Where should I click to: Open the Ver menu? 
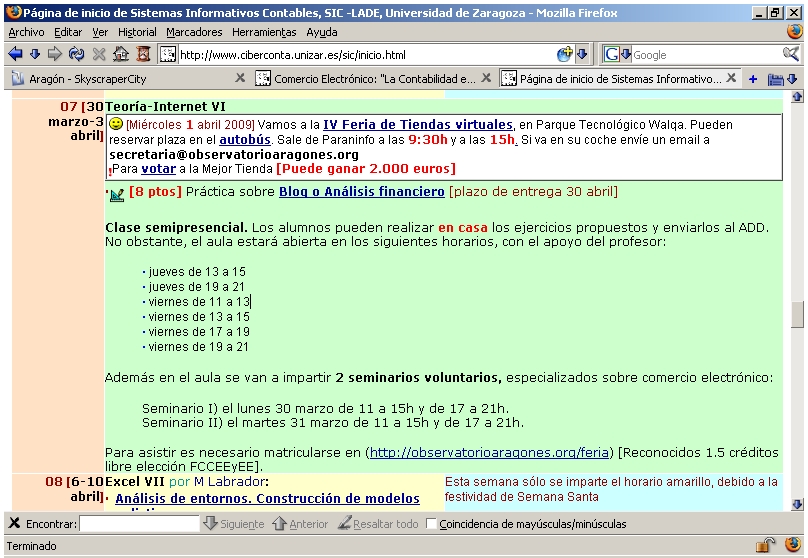point(100,32)
